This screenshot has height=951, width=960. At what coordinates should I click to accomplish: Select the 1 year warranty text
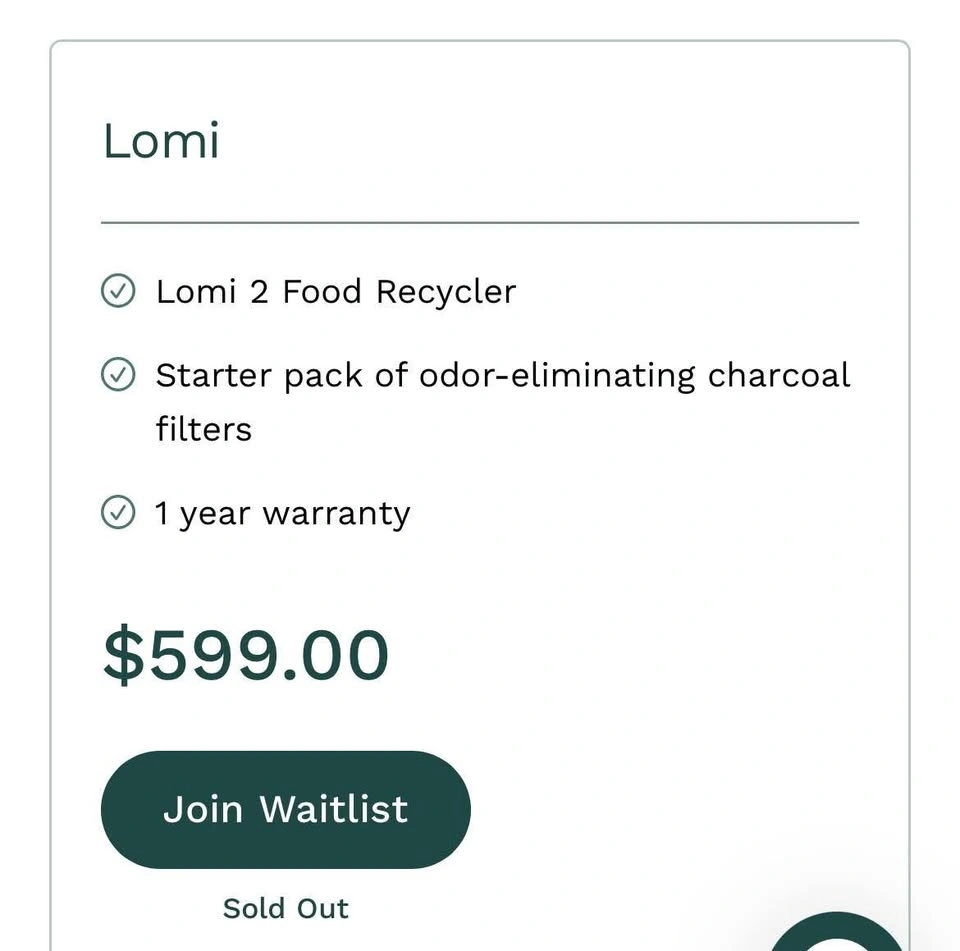(282, 514)
